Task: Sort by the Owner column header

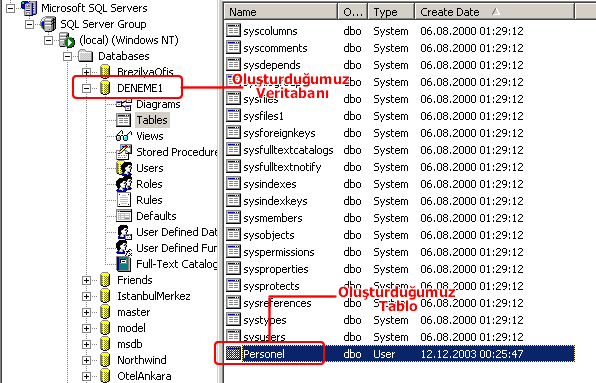Action: (x=352, y=12)
